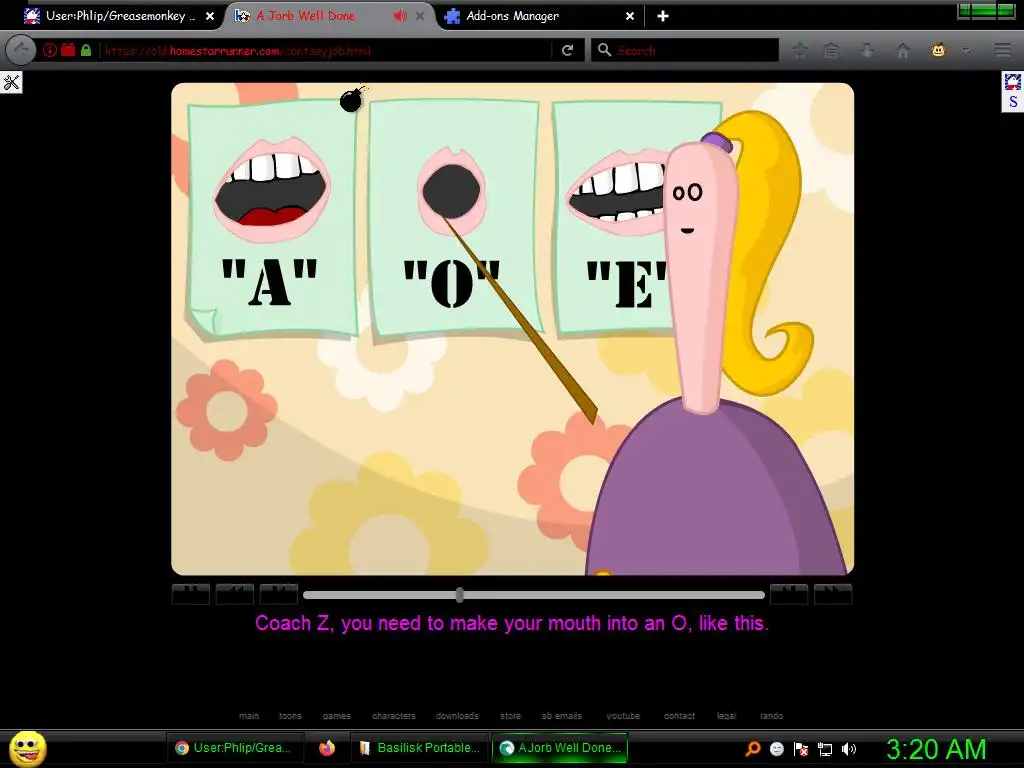Image resolution: width=1024 pixels, height=768 pixels.
Task: Click the pink subtitle caption text
Action: pos(512,623)
